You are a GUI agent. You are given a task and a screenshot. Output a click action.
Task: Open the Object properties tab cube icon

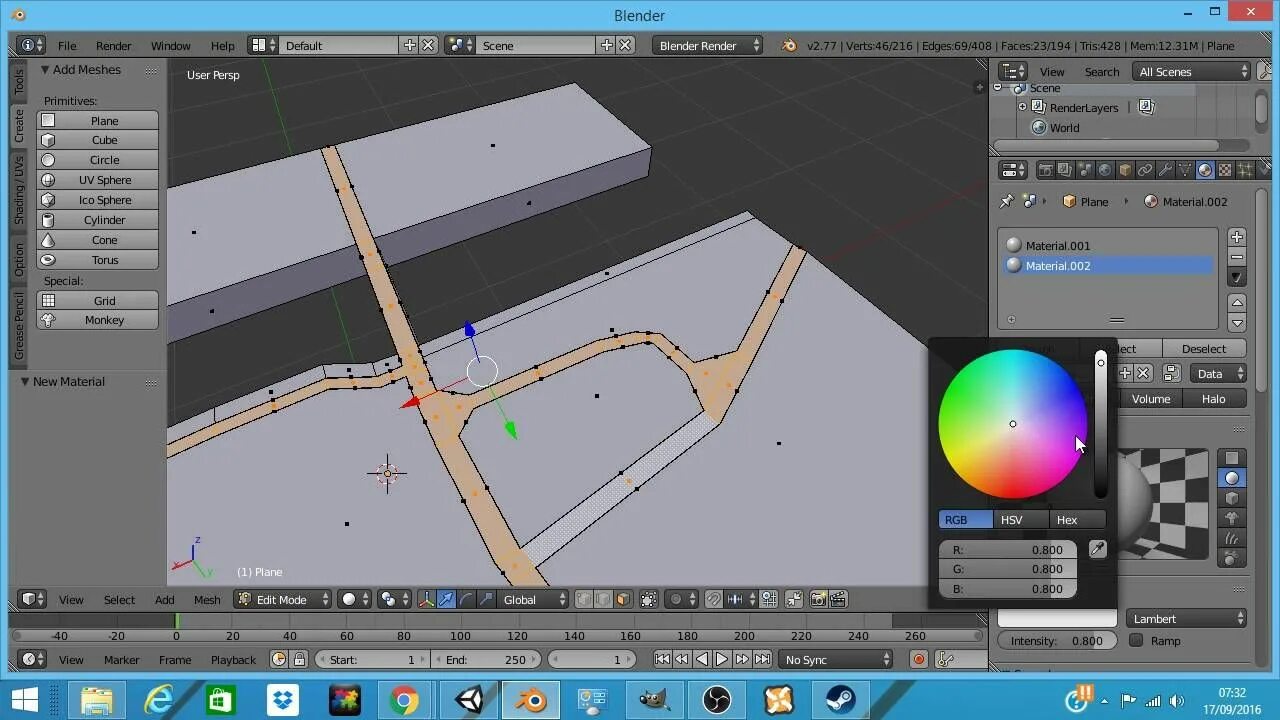click(x=1125, y=170)
